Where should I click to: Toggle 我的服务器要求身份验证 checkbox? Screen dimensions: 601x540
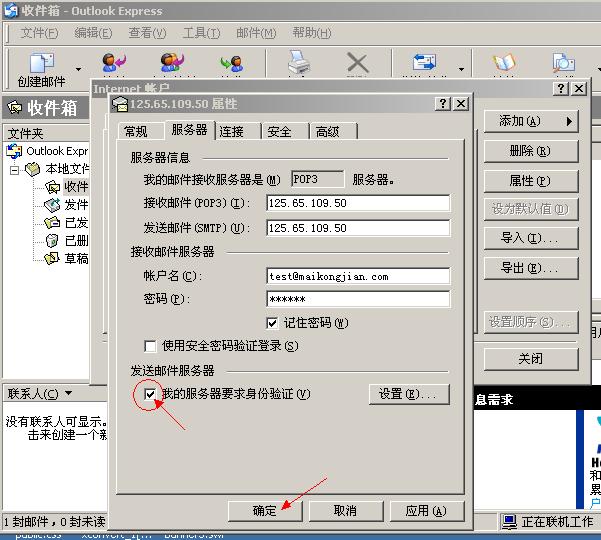pos(150,394)
